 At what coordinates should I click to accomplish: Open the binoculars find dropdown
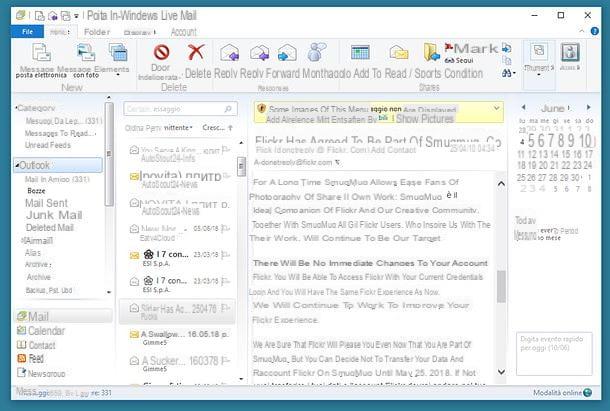pos(508,73)
